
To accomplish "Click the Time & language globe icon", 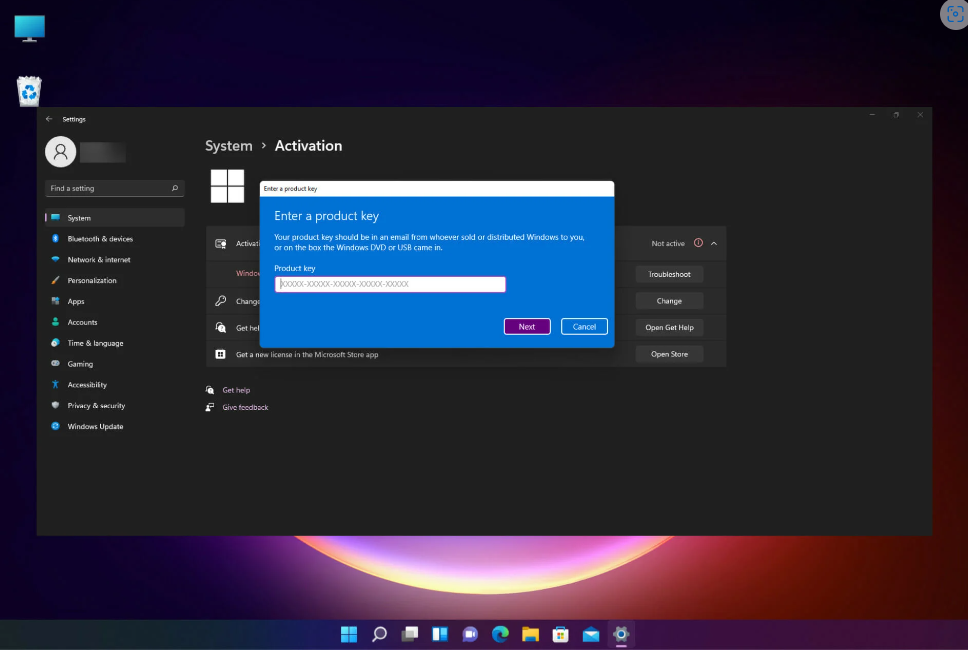I will point(55,343).
